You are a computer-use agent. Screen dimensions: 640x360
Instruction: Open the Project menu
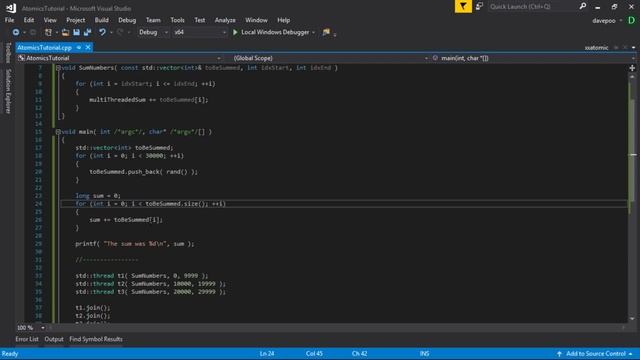click(x=76, y=20)
